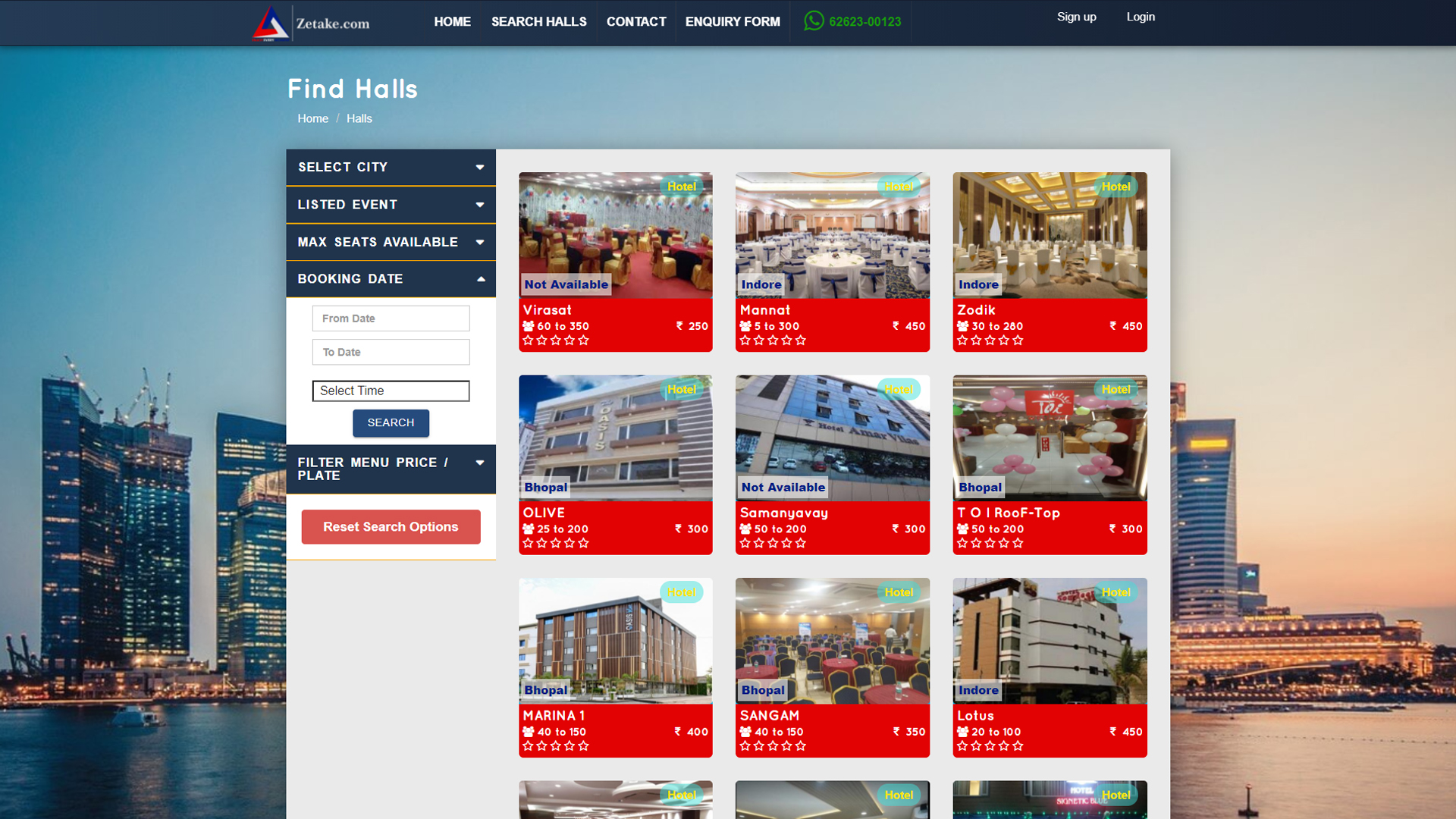Click the T O I Roof-Top title
Viewport: 1456px width, 819px height.
pyautogui.click(x=1008, y=513)
